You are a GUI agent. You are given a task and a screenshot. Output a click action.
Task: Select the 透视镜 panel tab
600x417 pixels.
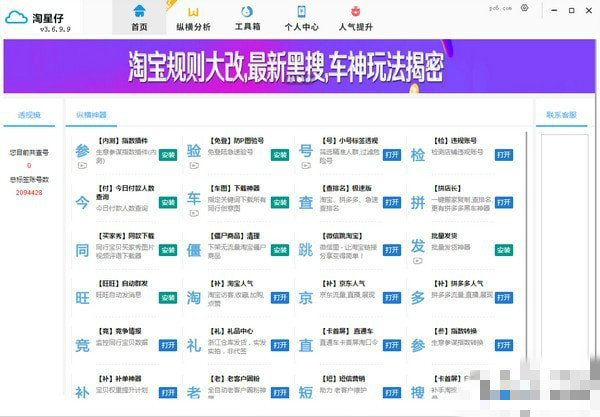[29, 115]
